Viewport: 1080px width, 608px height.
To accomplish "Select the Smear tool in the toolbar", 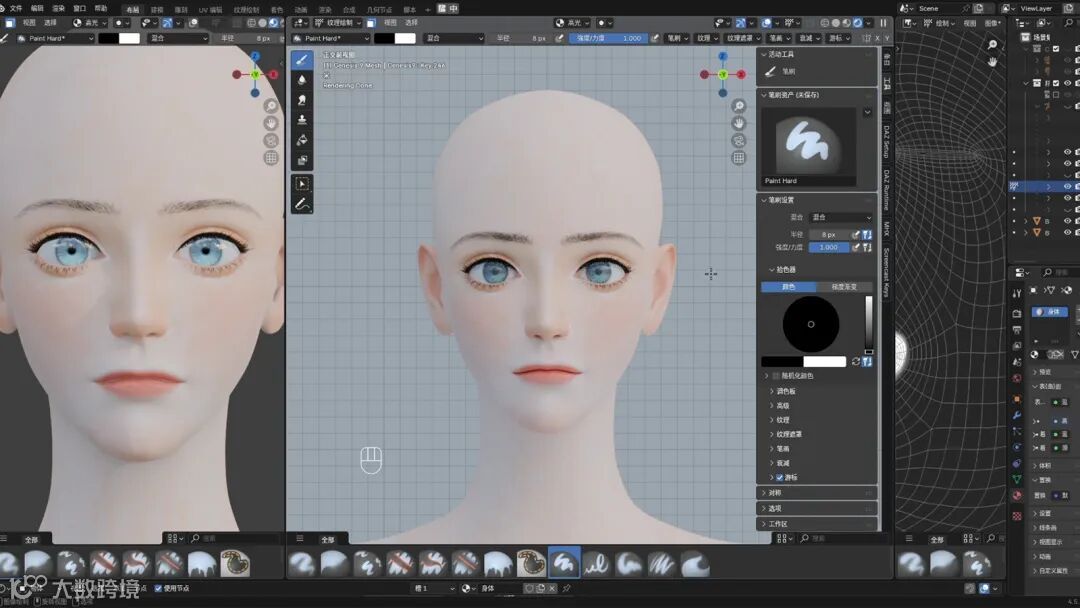I will pyautogui.click(x=302, y=99).
